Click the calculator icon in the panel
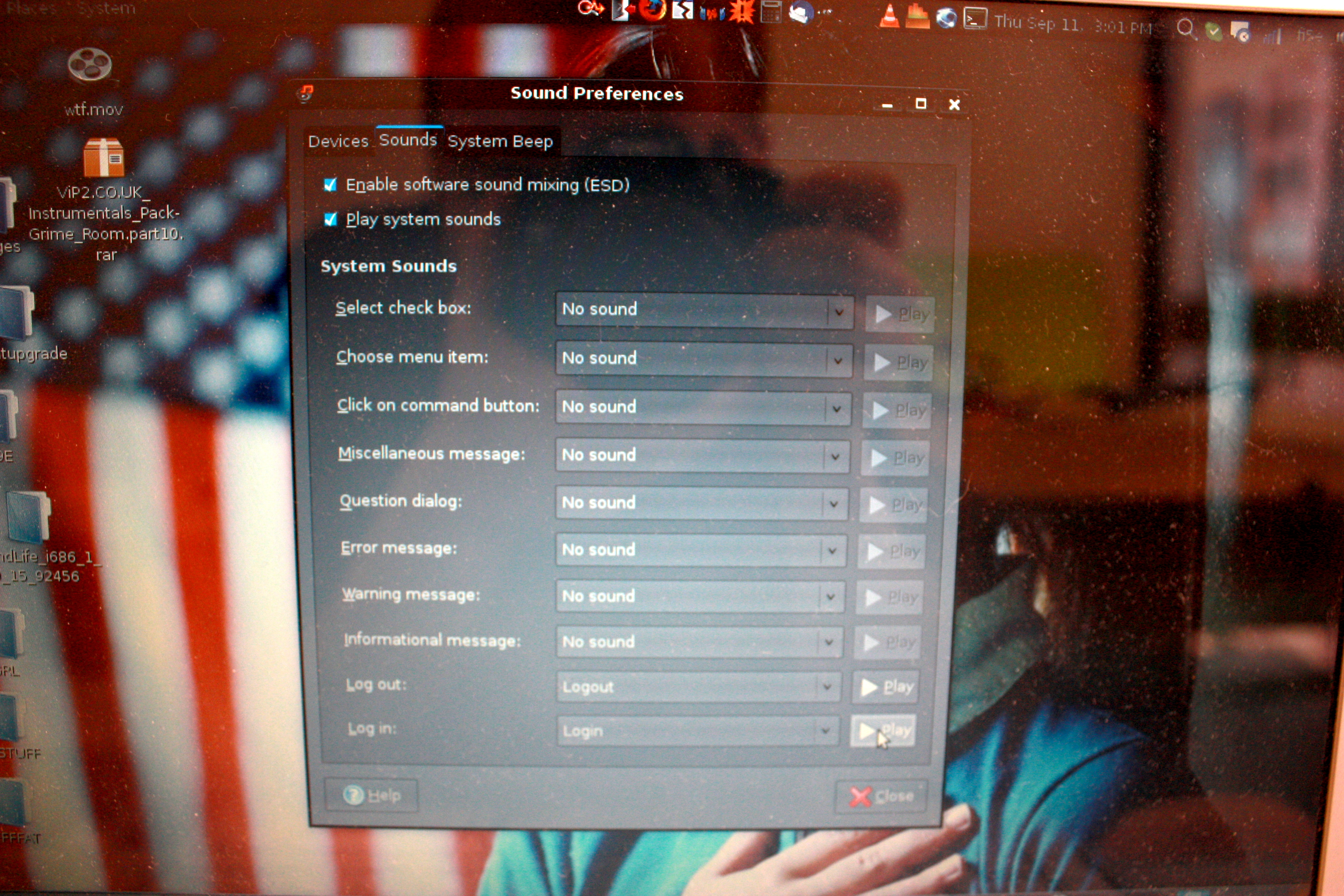 [x=770, y=11]
